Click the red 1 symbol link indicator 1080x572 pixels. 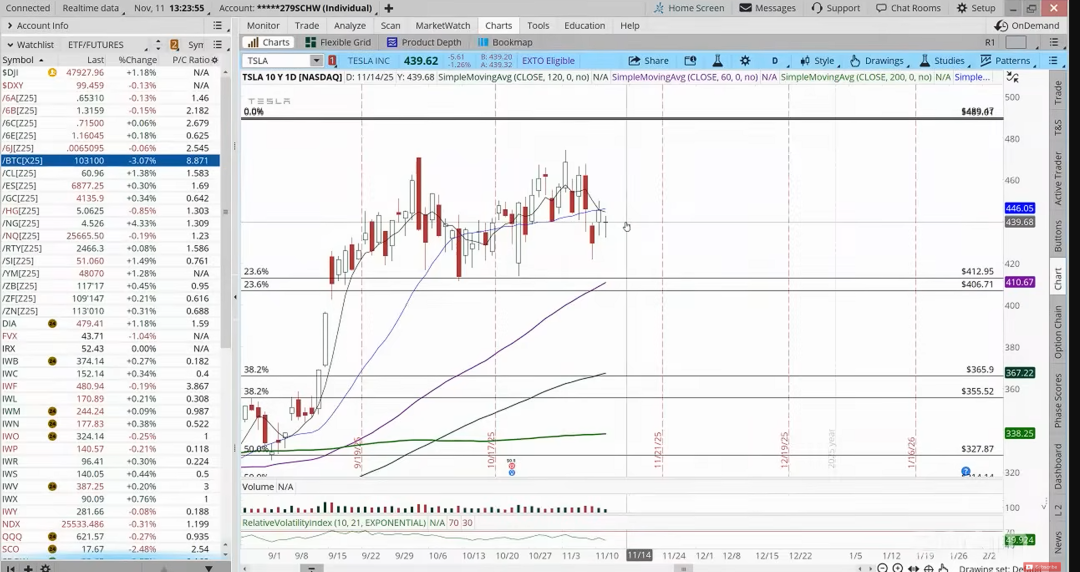(x=332, y=61)
